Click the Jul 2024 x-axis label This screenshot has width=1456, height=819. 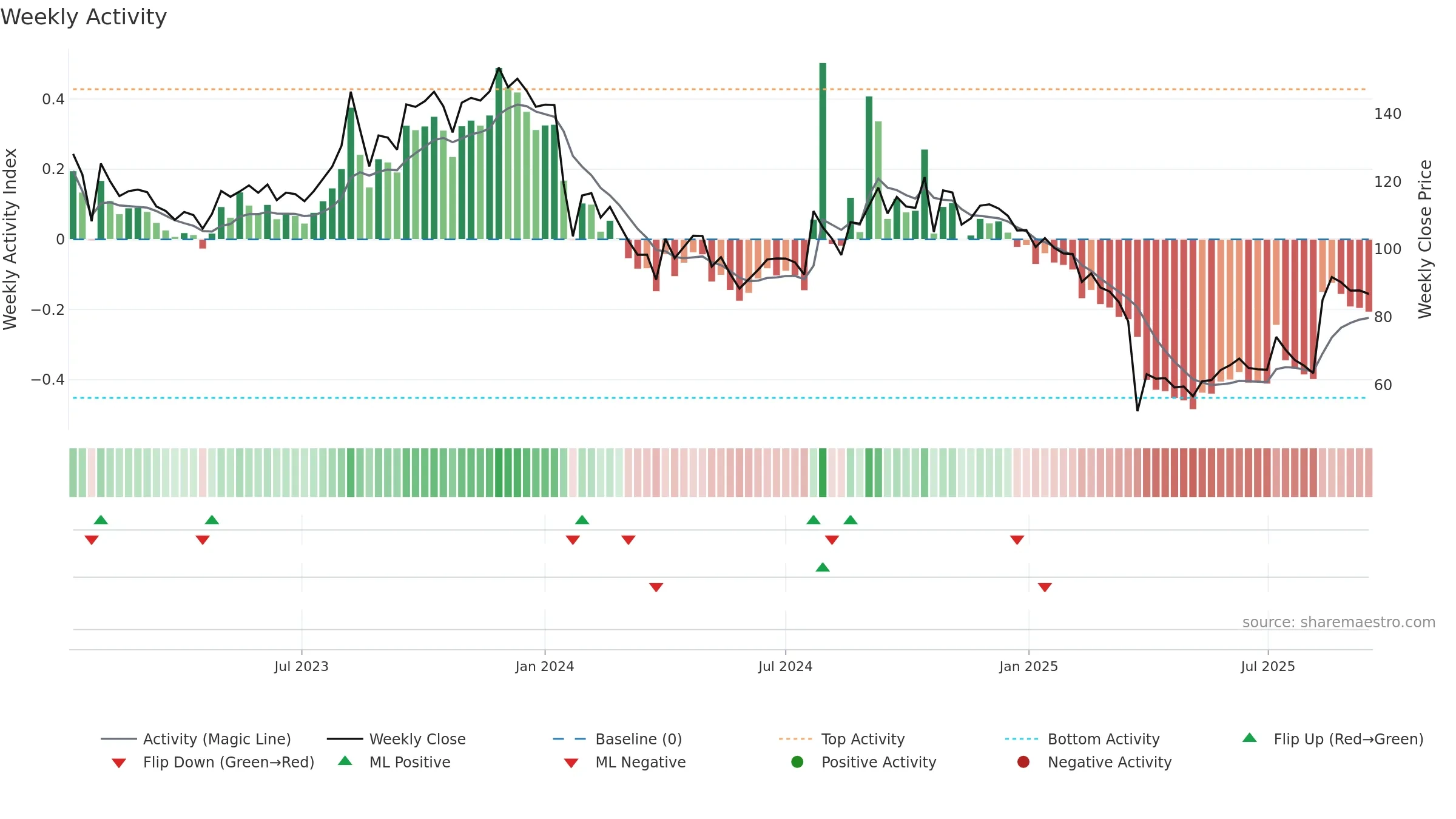[786, 666]
